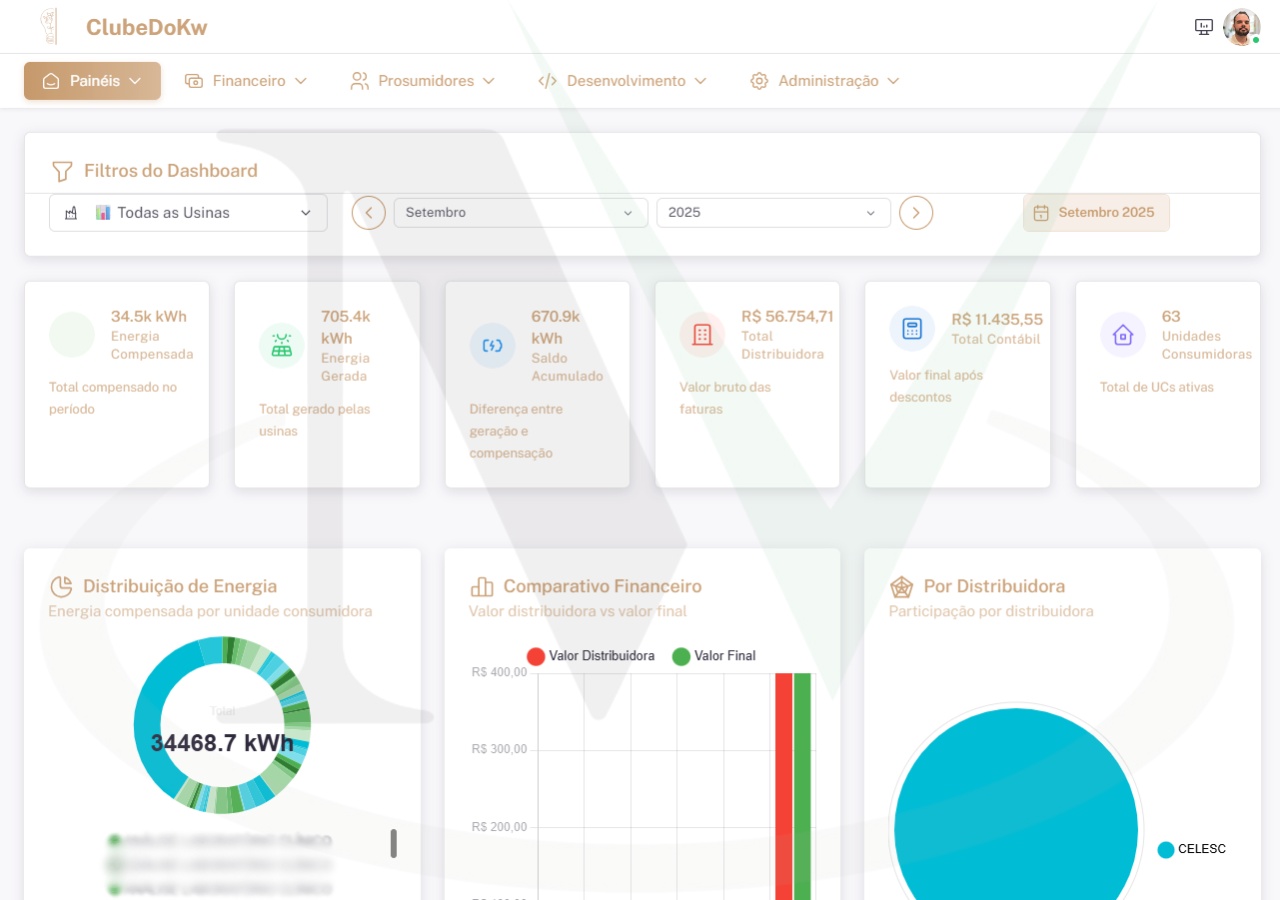Advance to next period with right arrow button
Screen dimensions: 1280x900
pyautogui.click(x=915, y=212)
